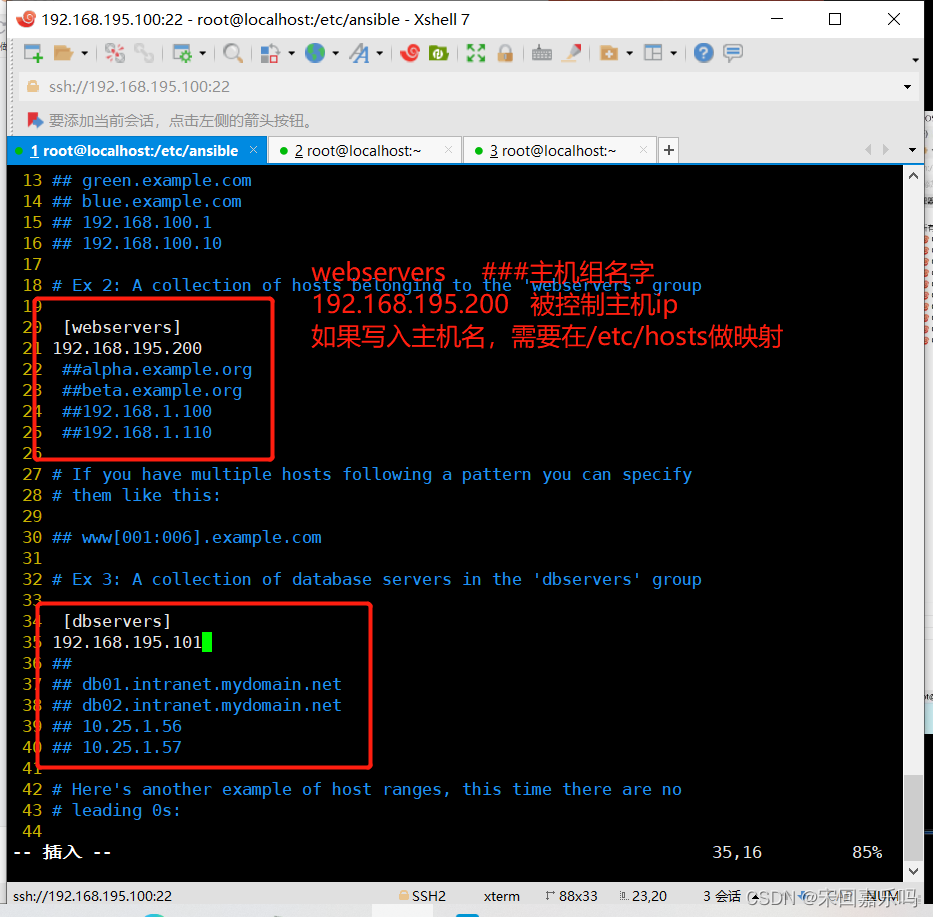Screen dimensions: 933x917
Task: Click the color scheme toolbar icon
Action: click(x=270, y=54)
